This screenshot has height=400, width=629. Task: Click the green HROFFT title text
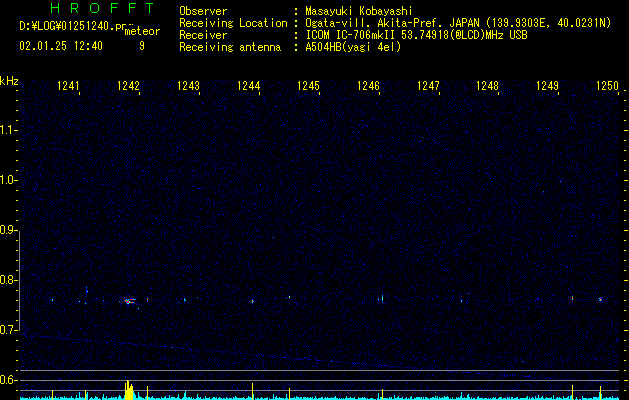click(x=102, y=8)
